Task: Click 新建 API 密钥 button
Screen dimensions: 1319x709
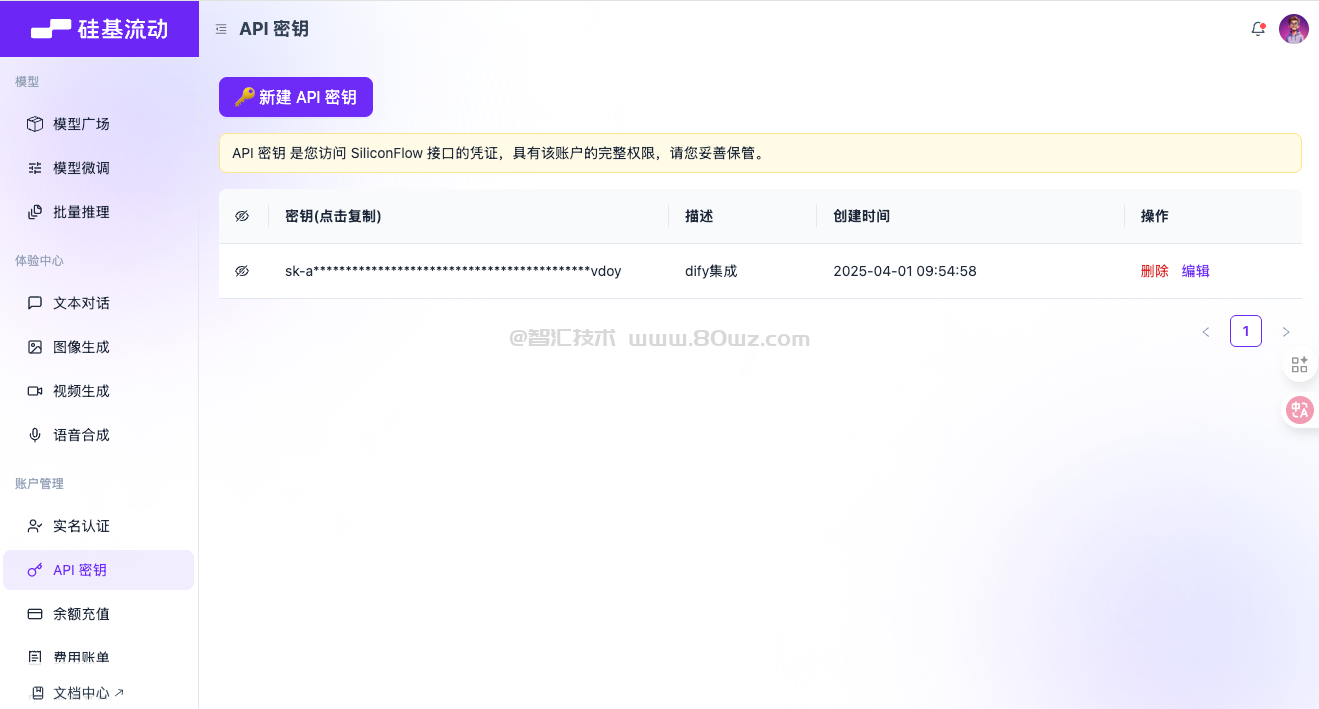Action: pos(295,97)
